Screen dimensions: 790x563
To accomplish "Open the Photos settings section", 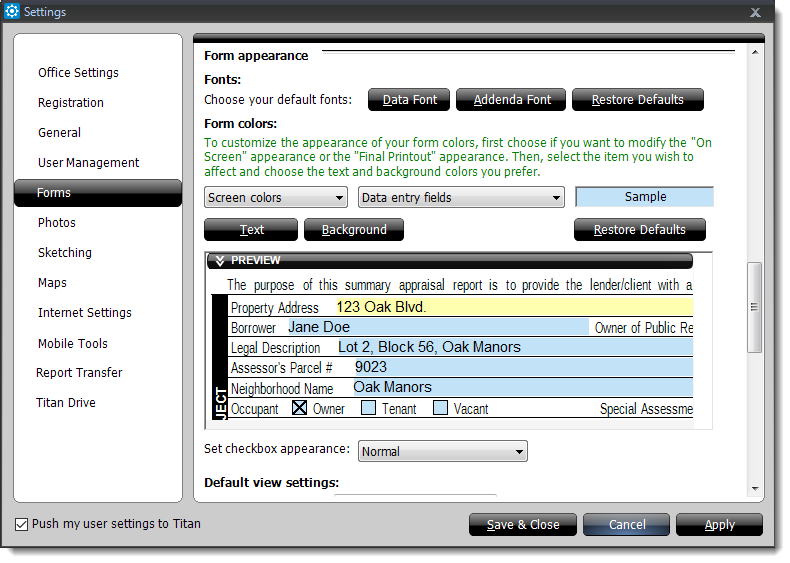I will pos(57,223).
